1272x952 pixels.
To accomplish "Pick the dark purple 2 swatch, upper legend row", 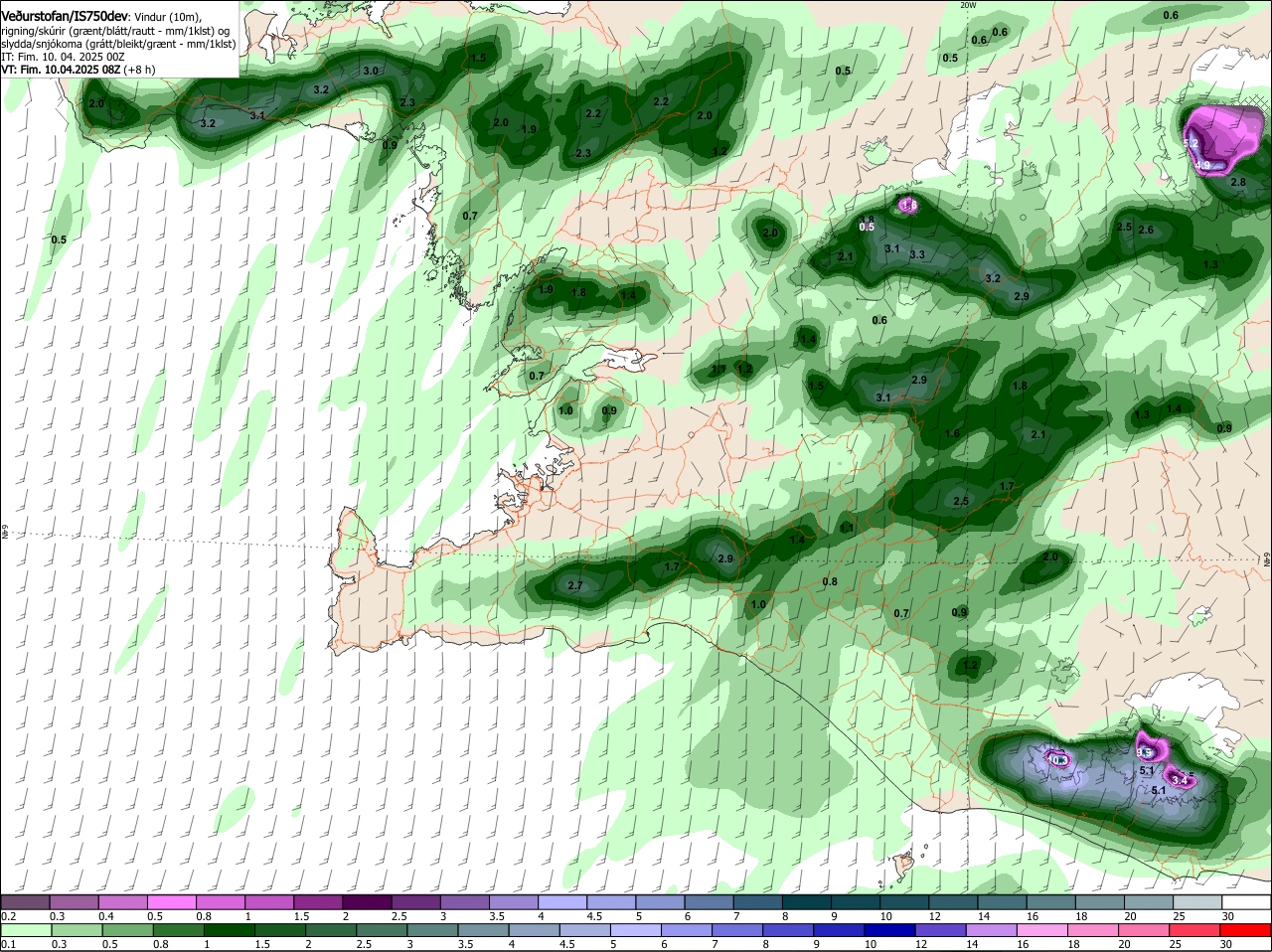I will tap(366, 901).
